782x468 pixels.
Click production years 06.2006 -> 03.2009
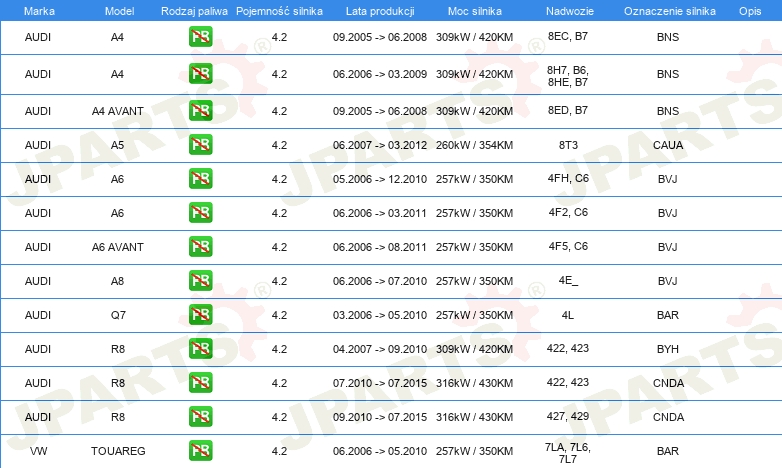pos(380,74)
